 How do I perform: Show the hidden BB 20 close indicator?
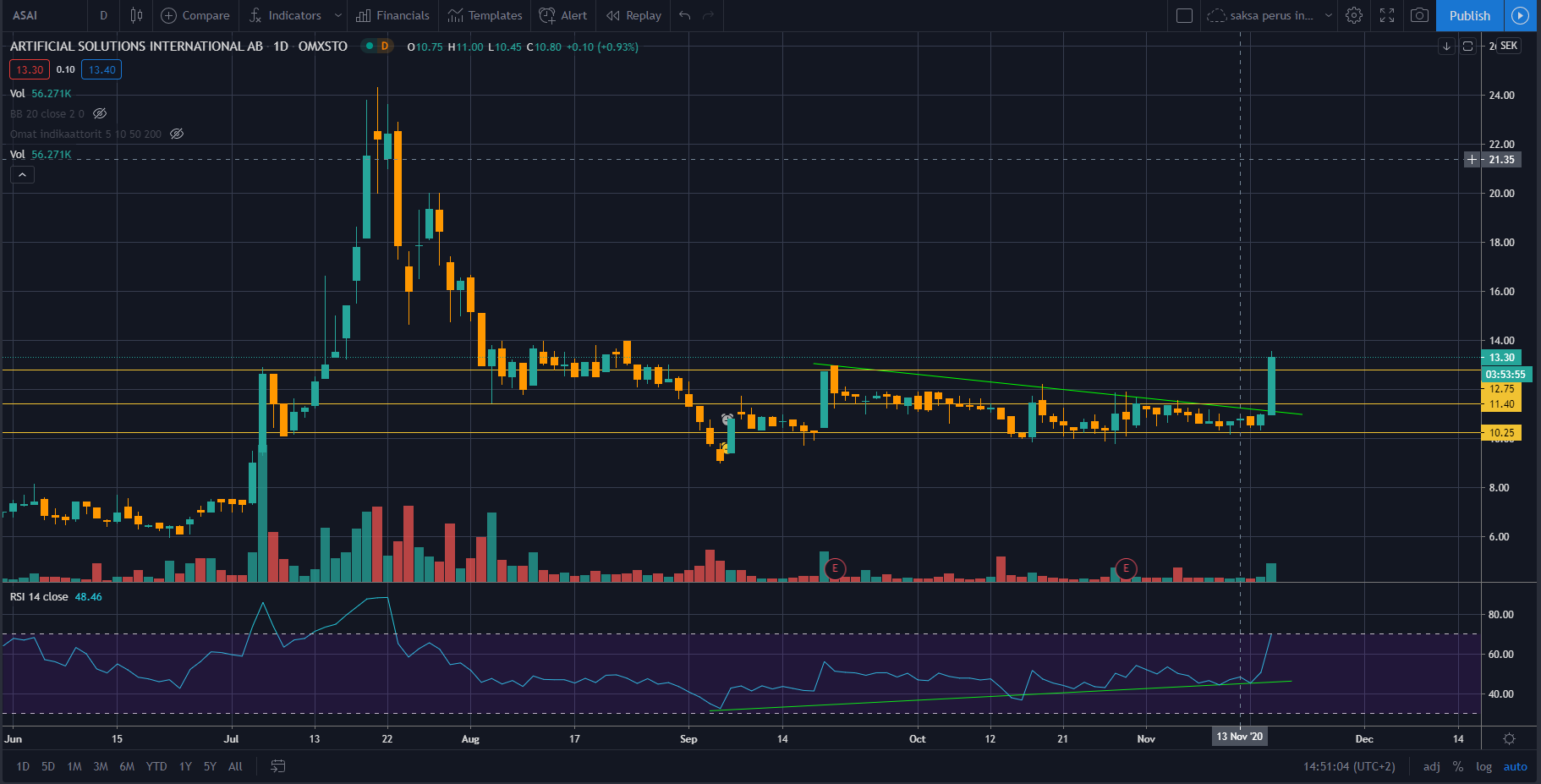tap(100, 113)
